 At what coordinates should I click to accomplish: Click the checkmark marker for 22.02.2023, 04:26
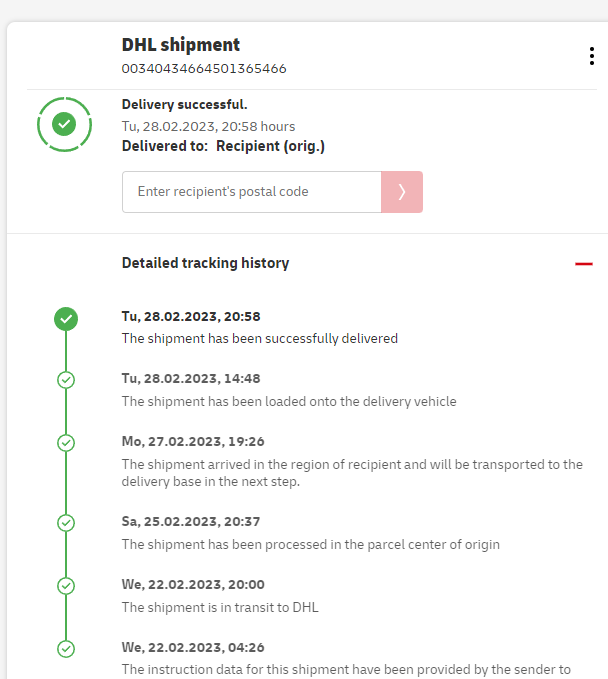pos(66,649)
